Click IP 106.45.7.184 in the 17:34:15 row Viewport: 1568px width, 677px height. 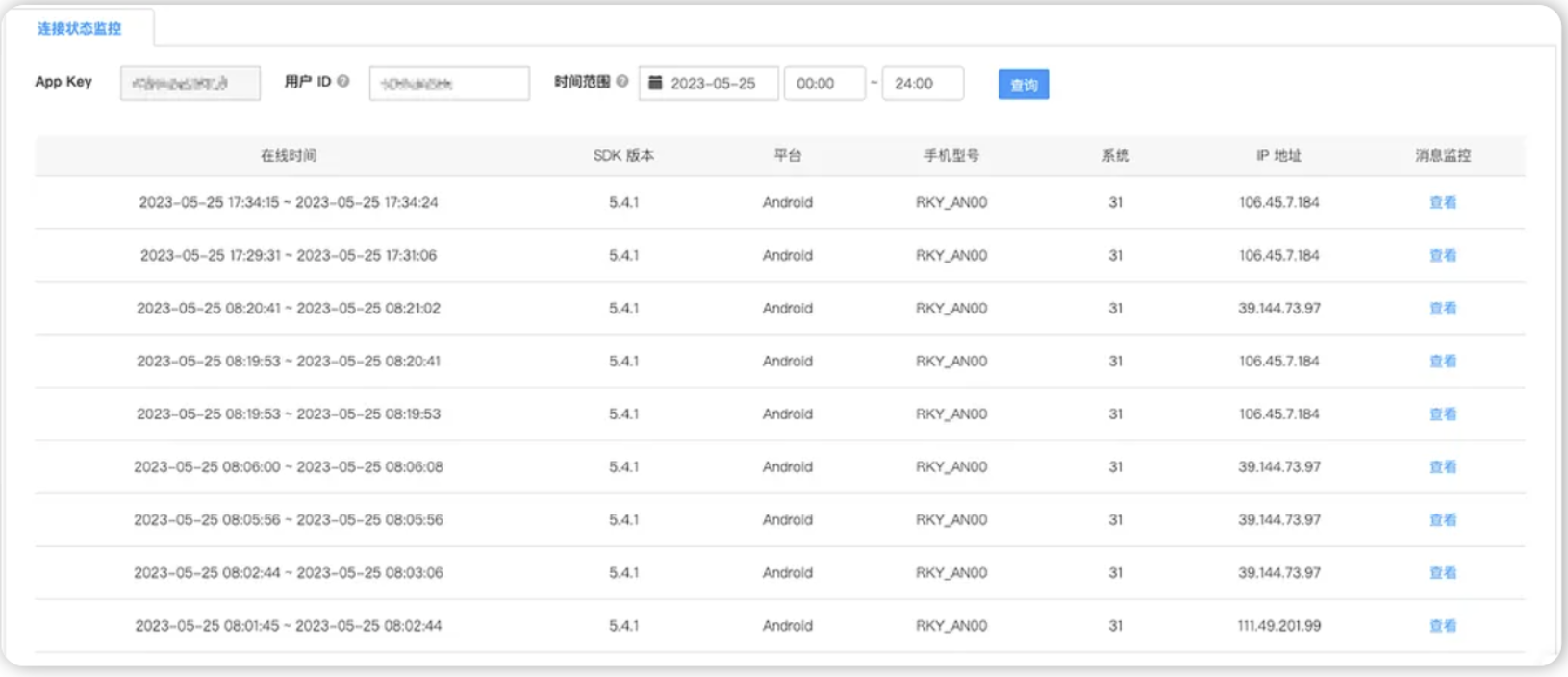[1279, 202]
